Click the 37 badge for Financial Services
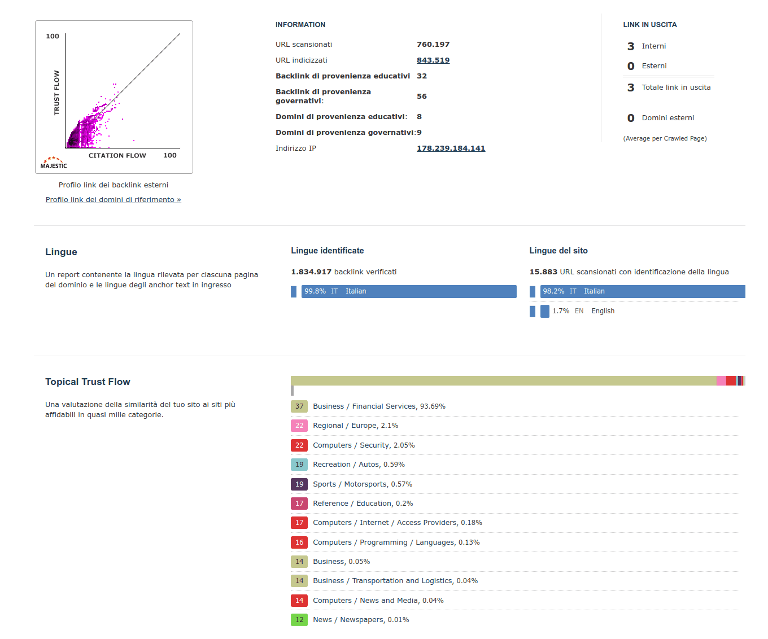This screenshot has width=768, height=639. [299, 406]
